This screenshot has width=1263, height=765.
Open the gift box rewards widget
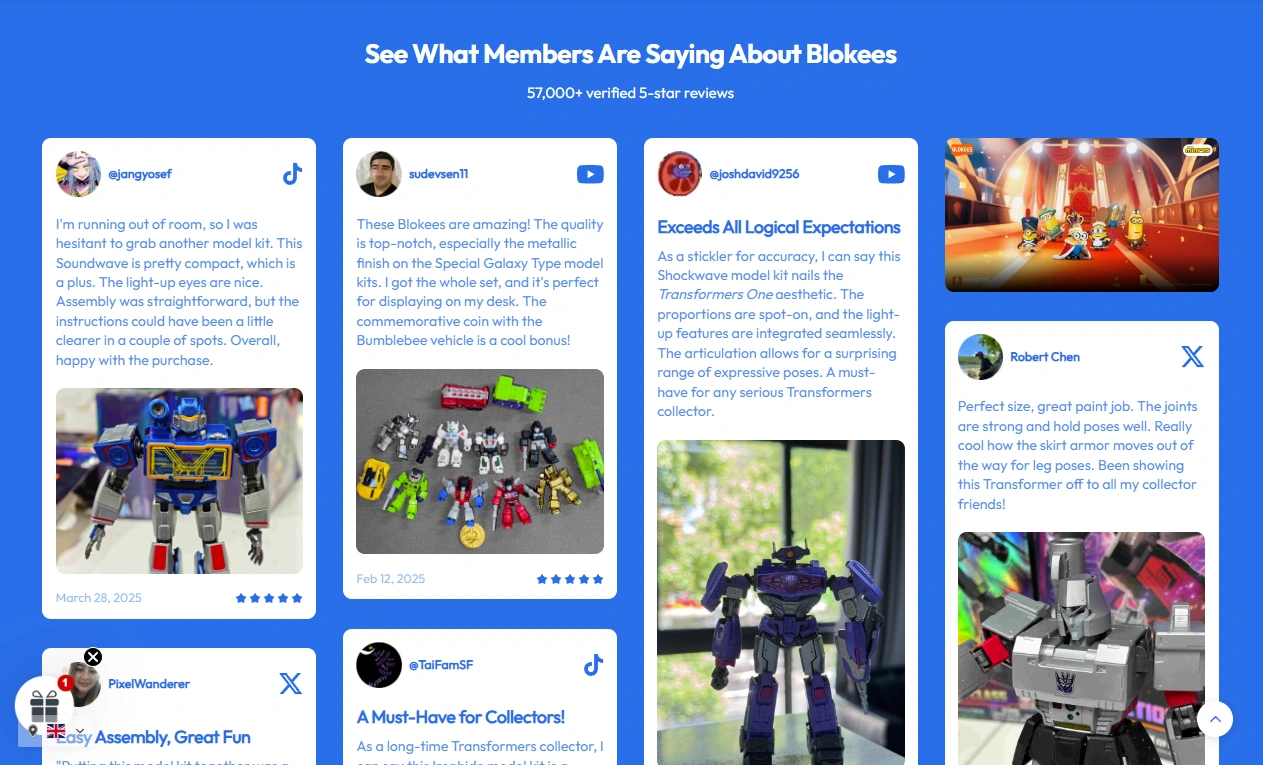(x=44, y=706)
